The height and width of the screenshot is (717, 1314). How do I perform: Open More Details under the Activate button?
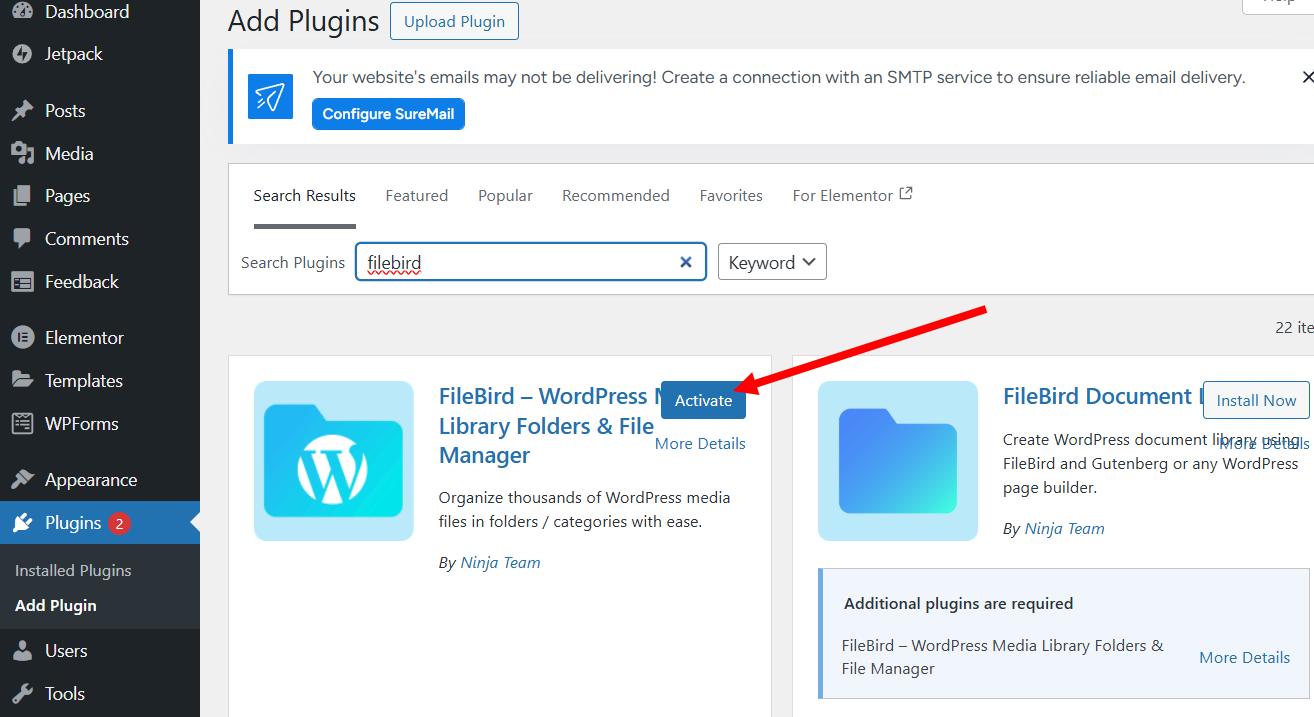click(700, 444)
